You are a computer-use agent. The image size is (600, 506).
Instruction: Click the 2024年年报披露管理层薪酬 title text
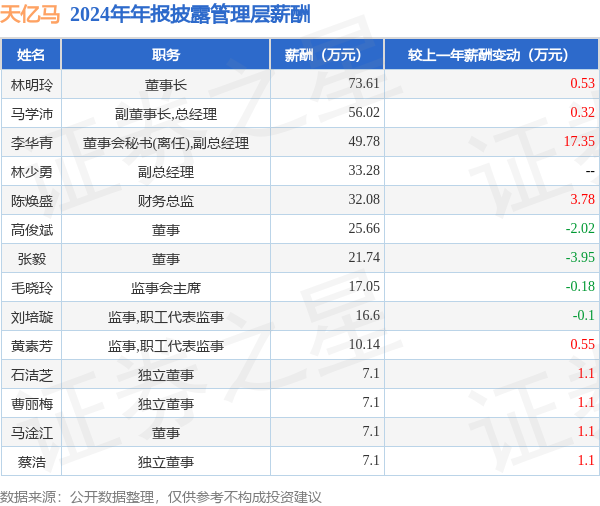click(x=190, y=15)
